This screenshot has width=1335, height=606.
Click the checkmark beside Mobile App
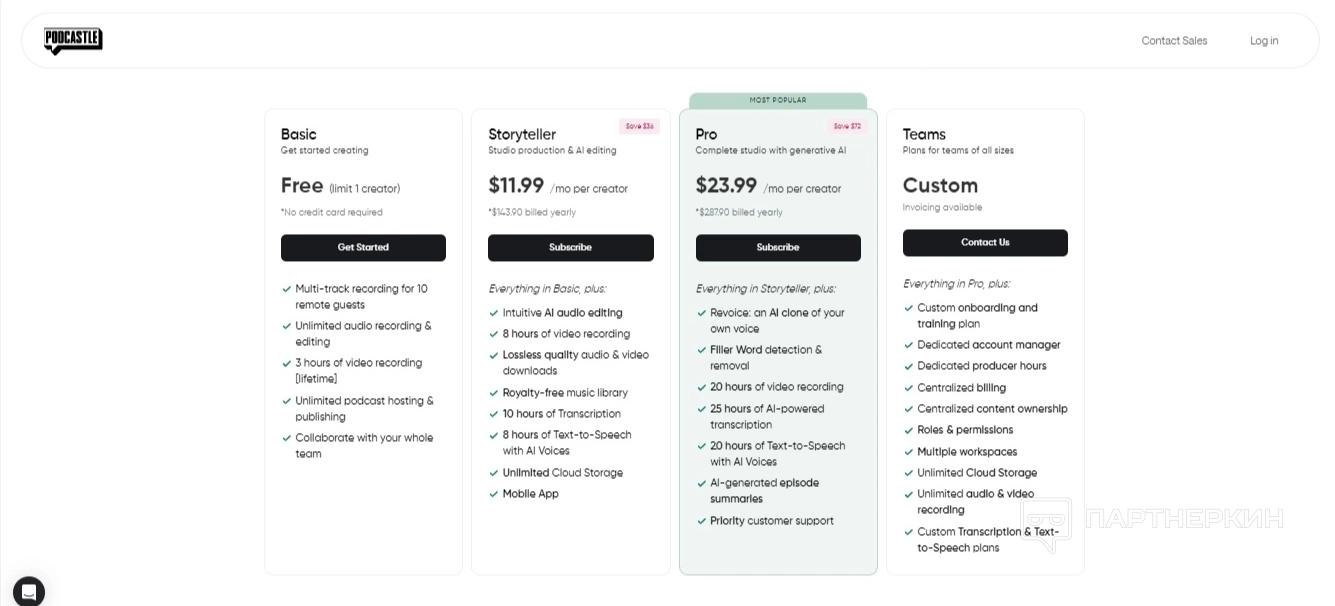click(x=494, y=494)
